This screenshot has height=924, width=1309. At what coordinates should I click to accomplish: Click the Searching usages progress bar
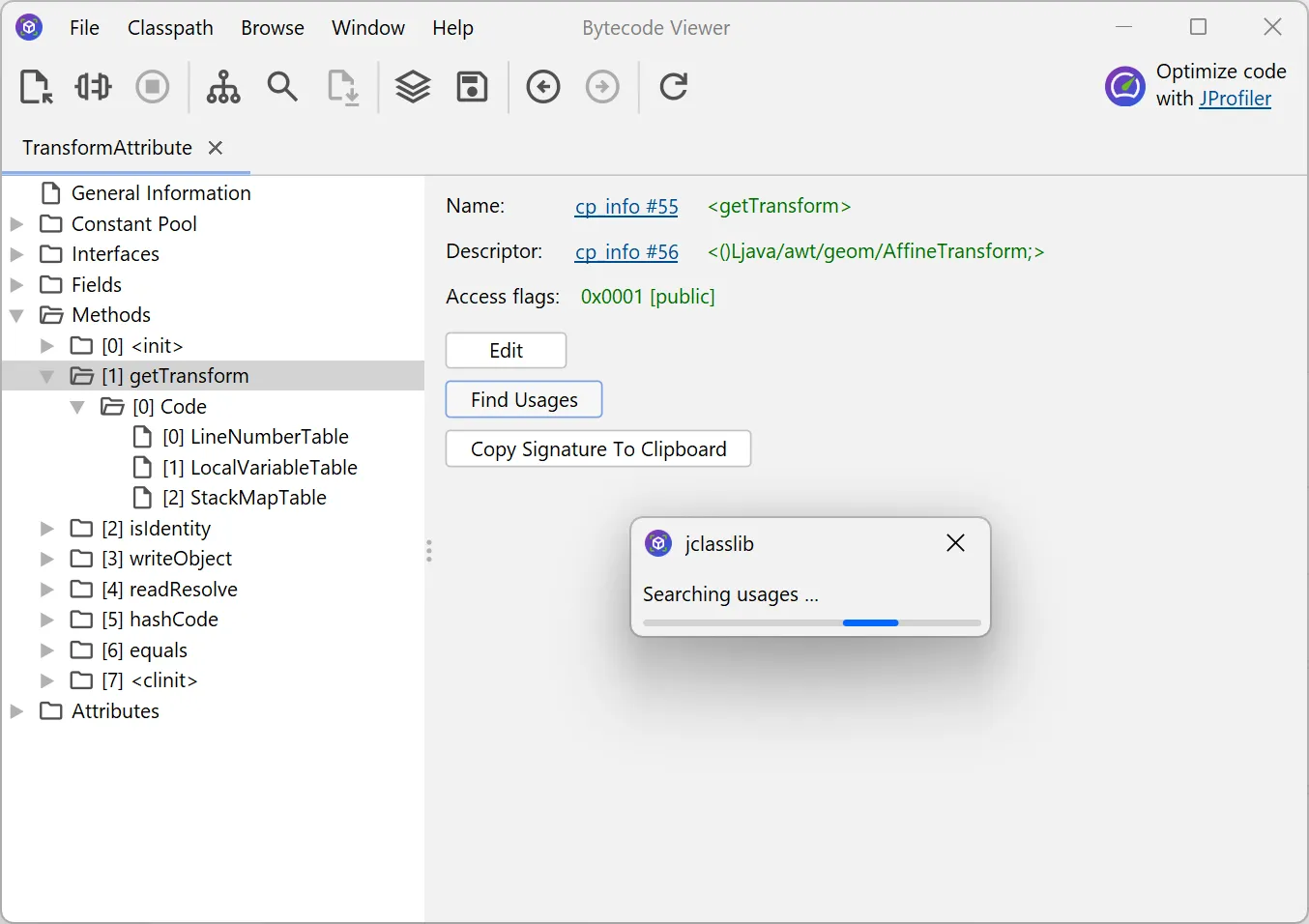click(811, 623)
